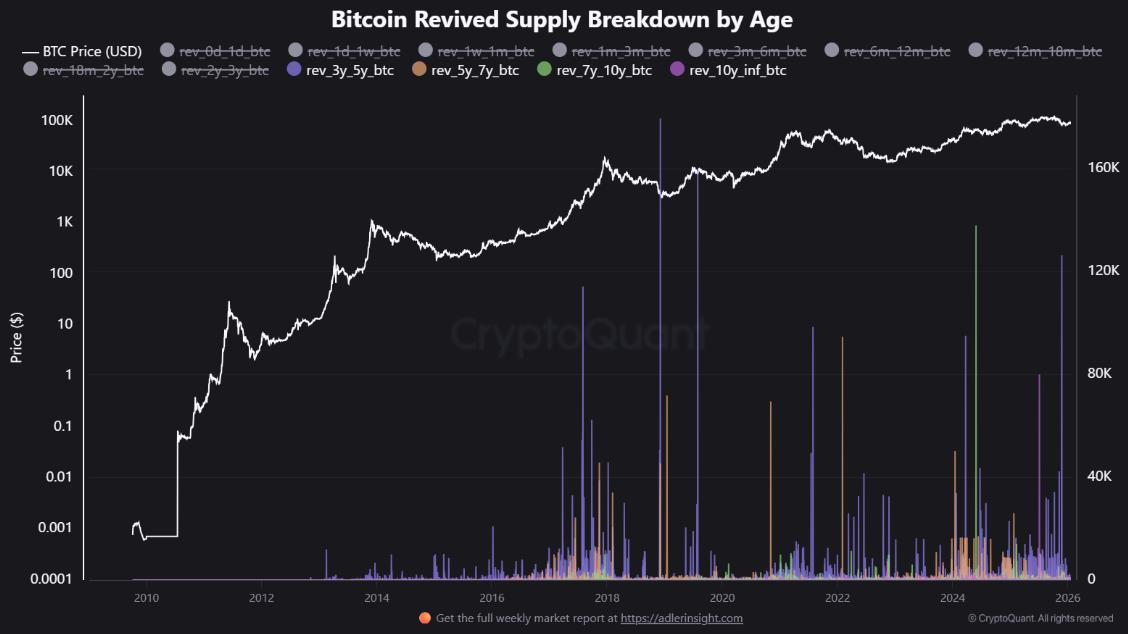Click the Price ($) y-axis label
Viewport: 1128px width, 634px height.
pyautogui.click(x=16, y=336)
